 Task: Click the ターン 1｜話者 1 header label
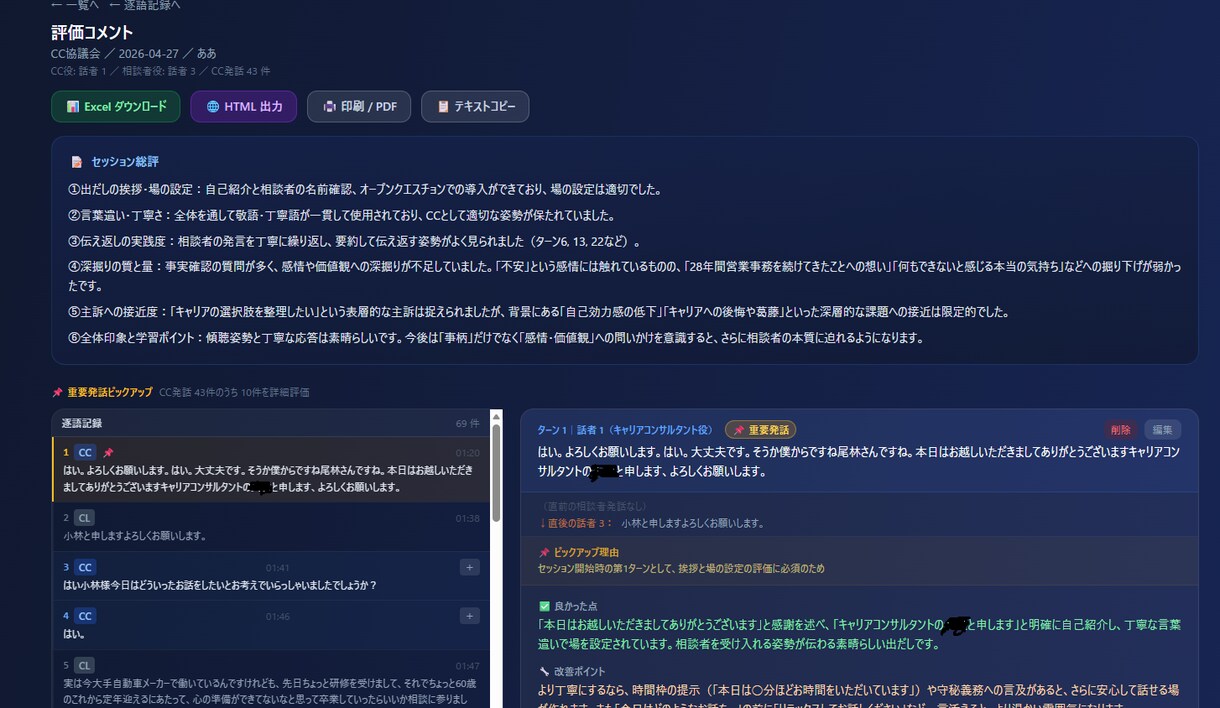tap(625, 430)
